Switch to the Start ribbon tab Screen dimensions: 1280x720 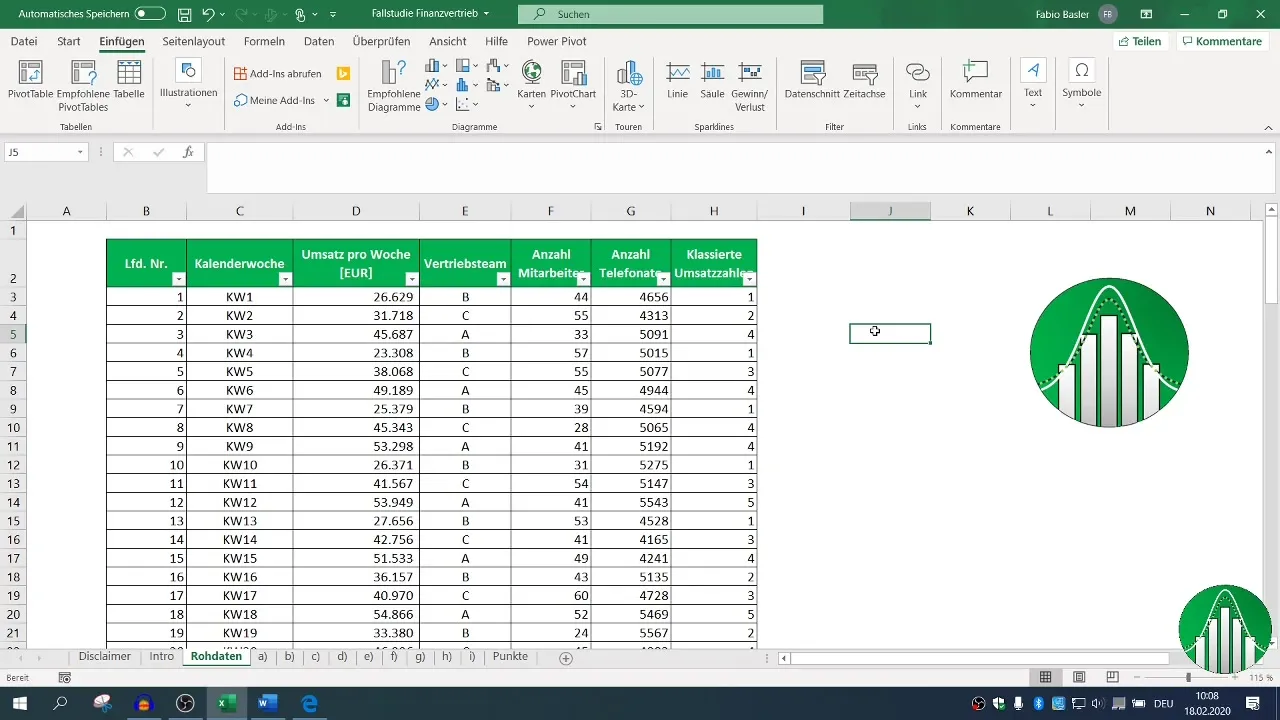(x=69, y=41)
